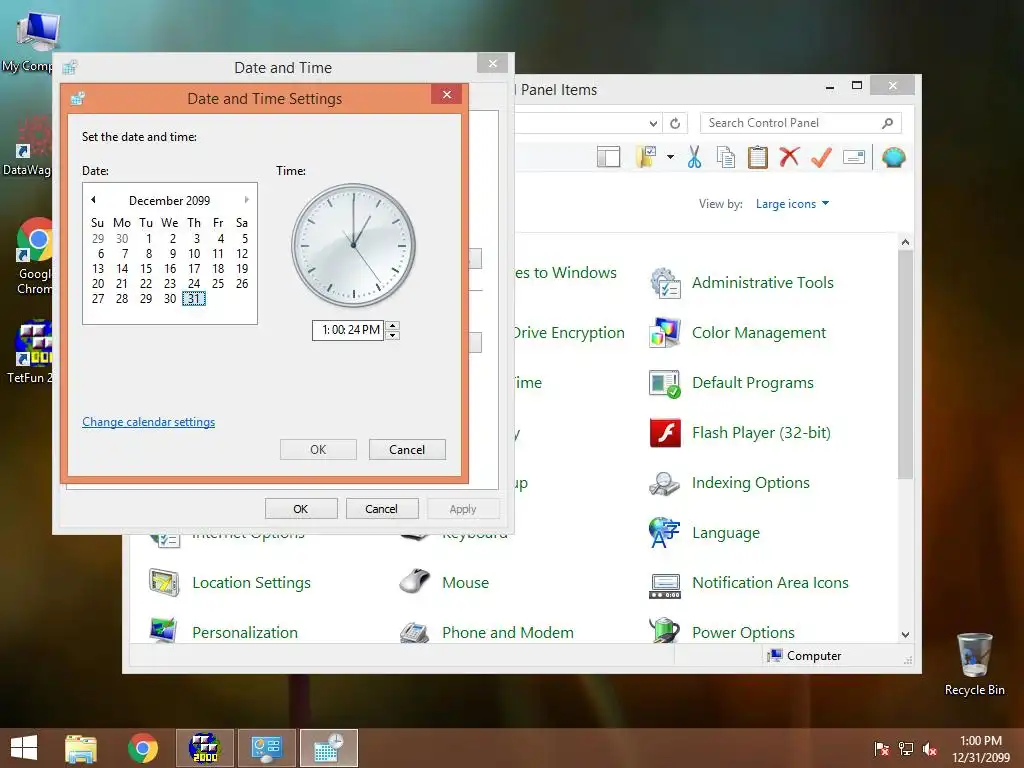Open Administrative Tools
This screenshot has width=1024, height=768.
pyautogui.click(x=742, y=283)
